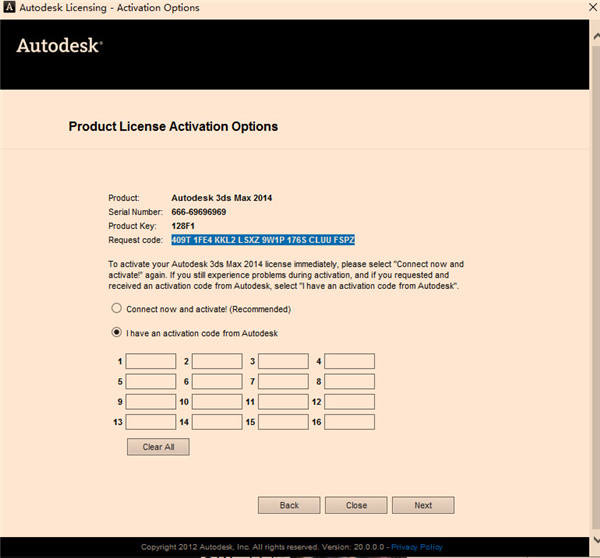600x558 pixels.
Task: Click the Autodesk app icon in title bar
Action: tap(9, 7)
